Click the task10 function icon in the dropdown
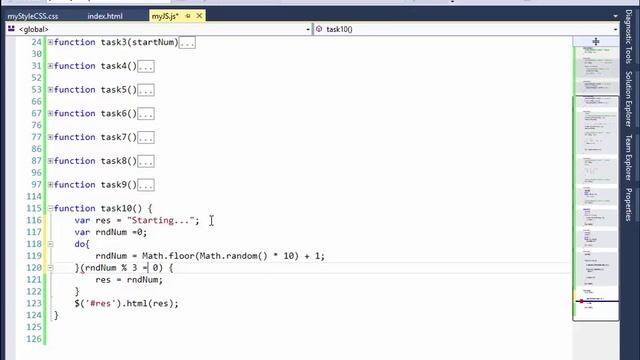 click(x=319, y=29)
